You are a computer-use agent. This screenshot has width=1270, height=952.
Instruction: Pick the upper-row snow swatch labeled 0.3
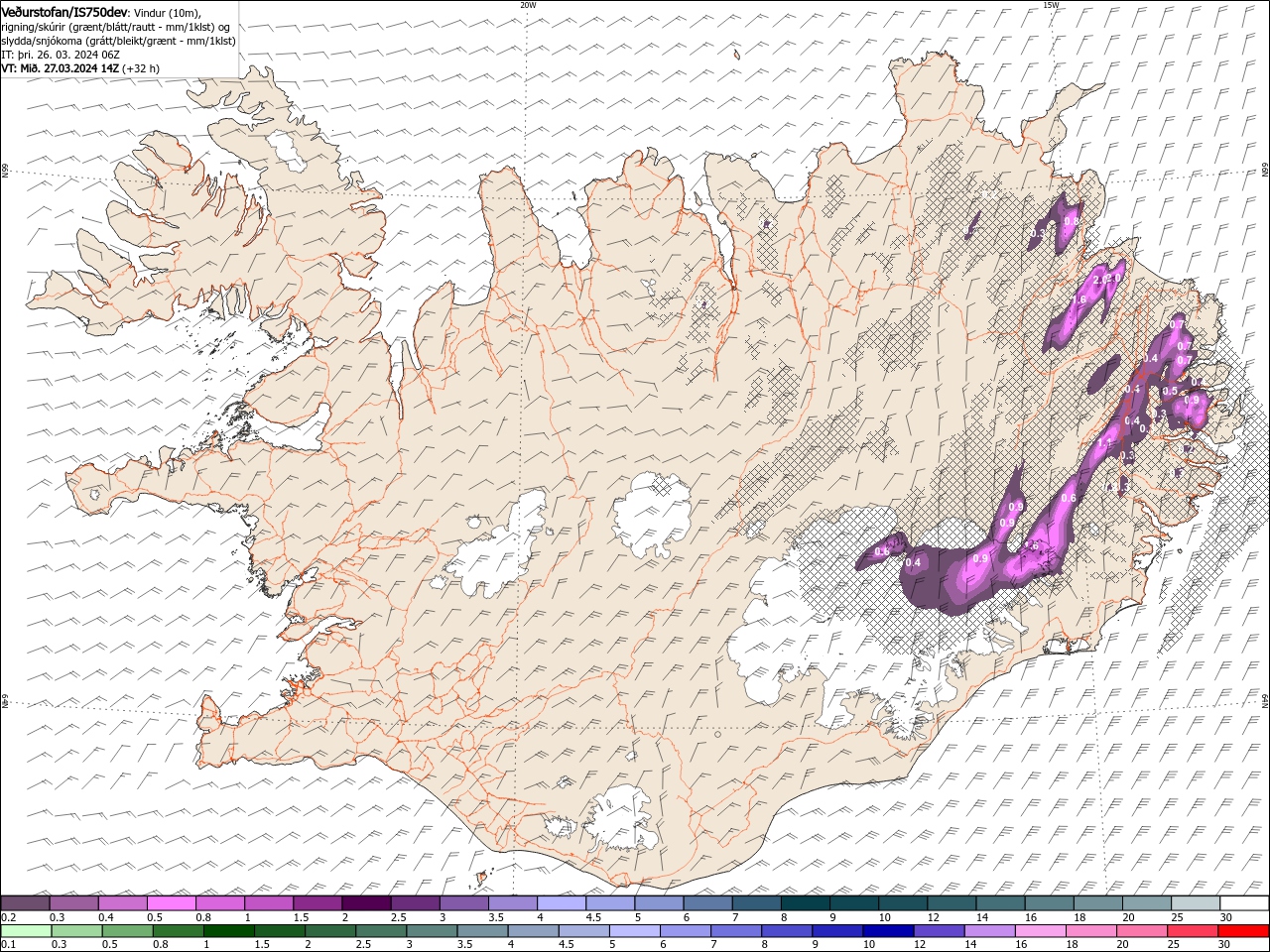pyautogui.click(x=73, y=902)
